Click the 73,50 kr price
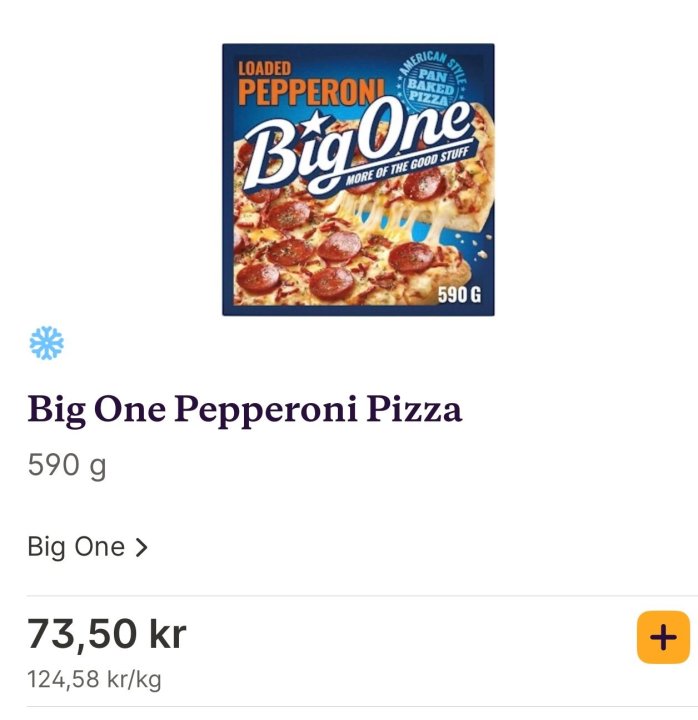Screen dimensions: 698x720 click(106, 633)
